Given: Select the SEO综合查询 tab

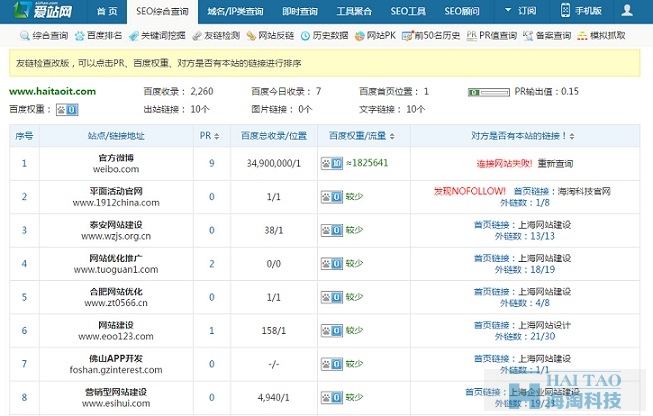Looking at the screenshot, I should (x=162, y=11).
